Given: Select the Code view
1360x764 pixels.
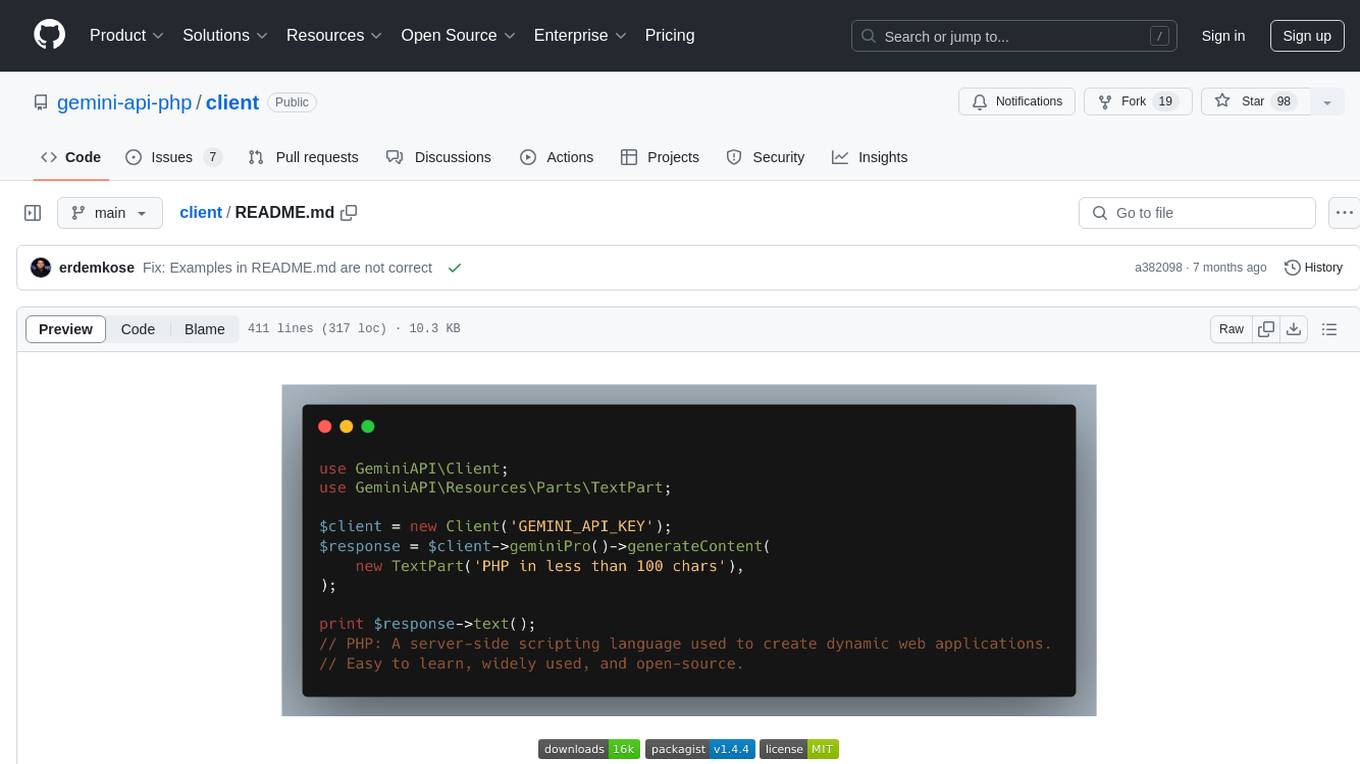Looking at the screenshot, I should click(x=138, y=329).
